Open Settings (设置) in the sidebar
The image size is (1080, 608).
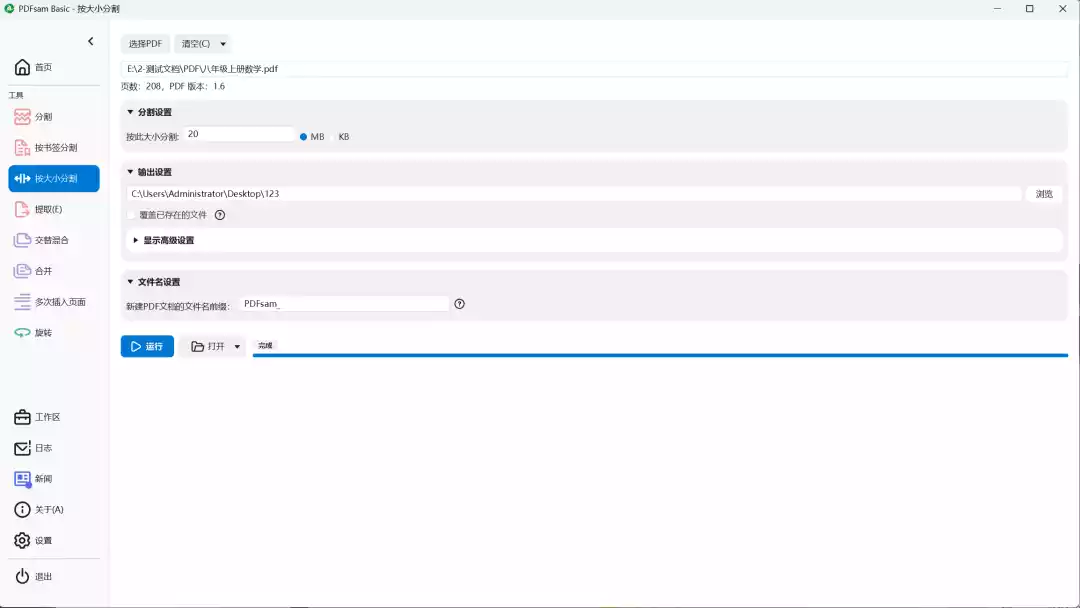[x=22, y=540]
